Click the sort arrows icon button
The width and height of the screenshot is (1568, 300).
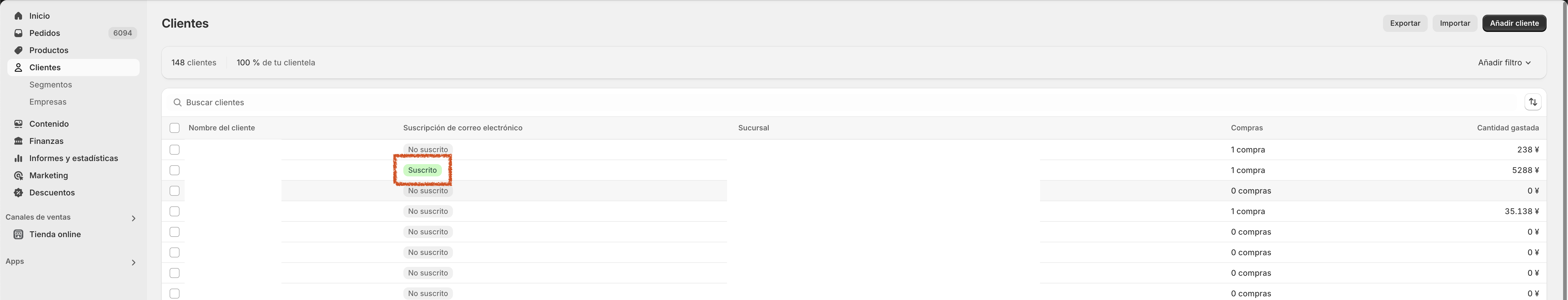(x=1533, y=102)
